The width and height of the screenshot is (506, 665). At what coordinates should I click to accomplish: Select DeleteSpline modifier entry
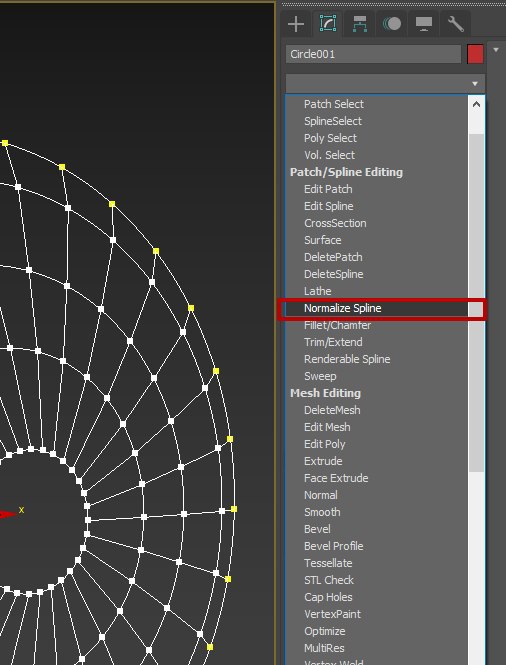(333, 274)
